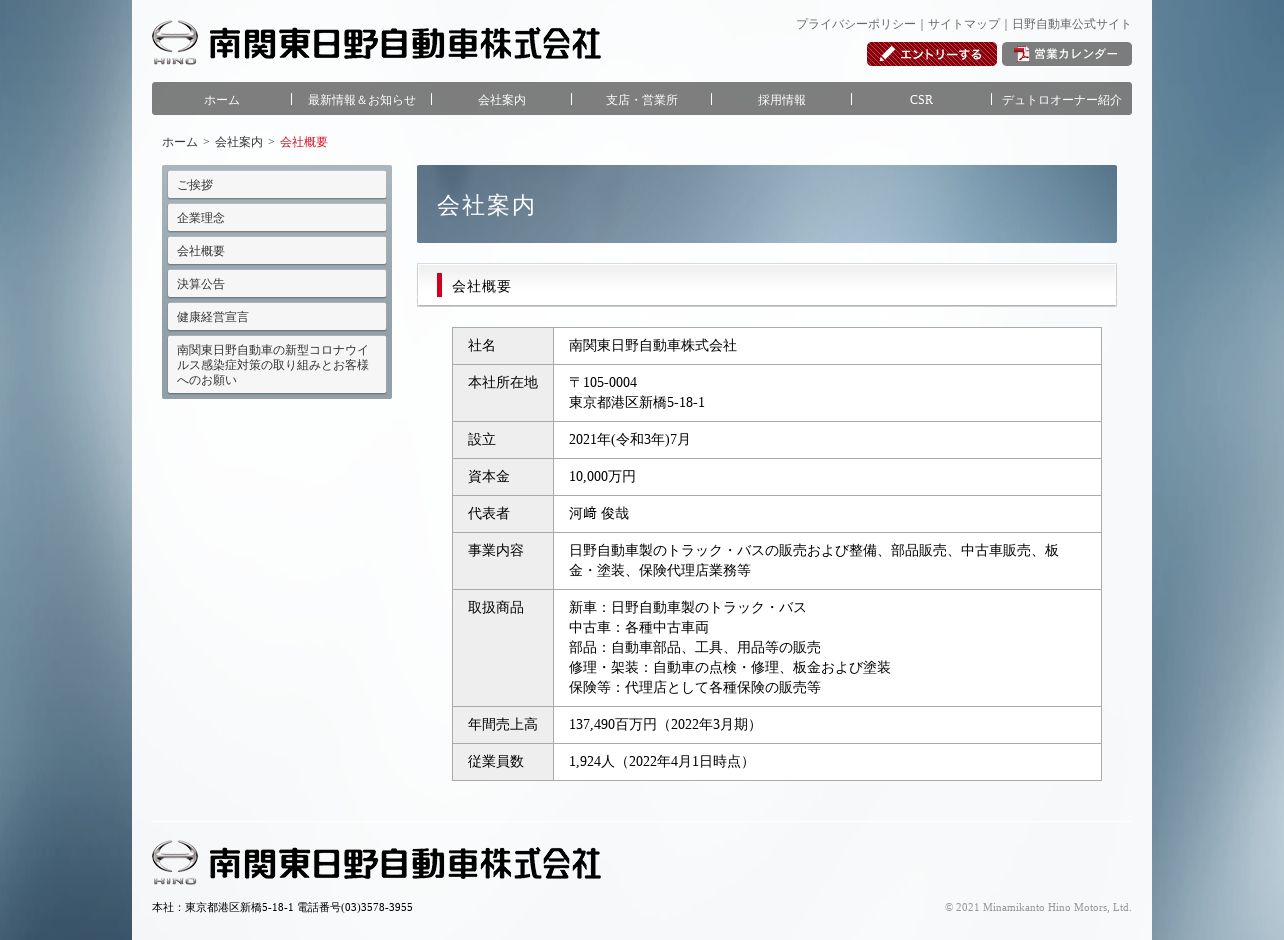
Task: Click the 会社概要 section heading
Action: [x=767, y=285]
